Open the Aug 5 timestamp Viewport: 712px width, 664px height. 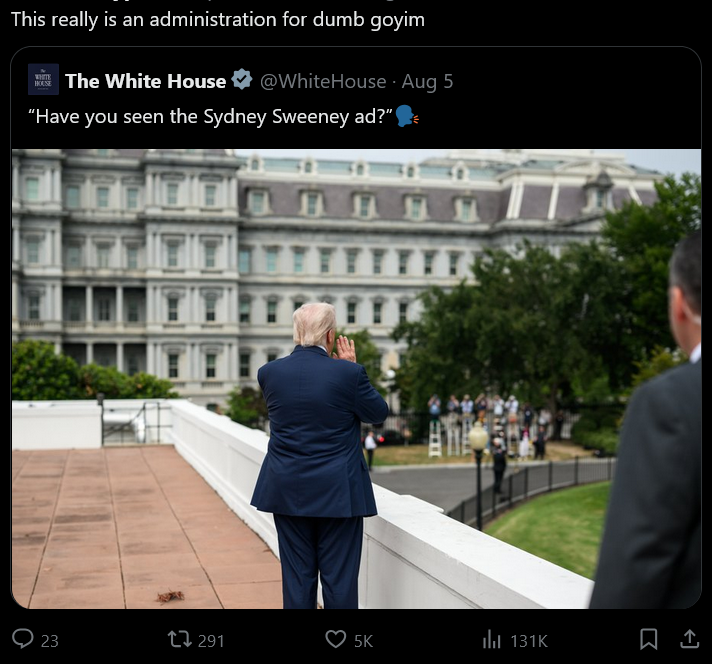(x=427, y=82)
